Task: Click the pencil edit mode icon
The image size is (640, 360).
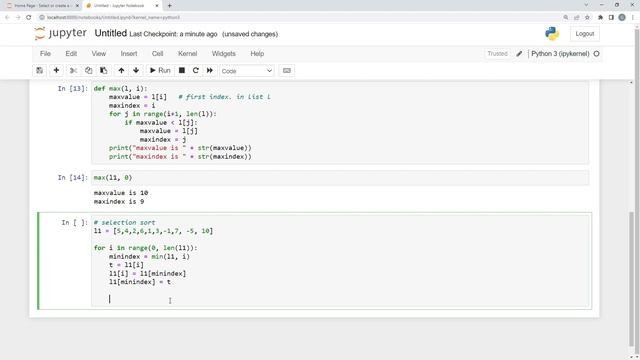Action: pyautogui.click(x=519, y=53)
